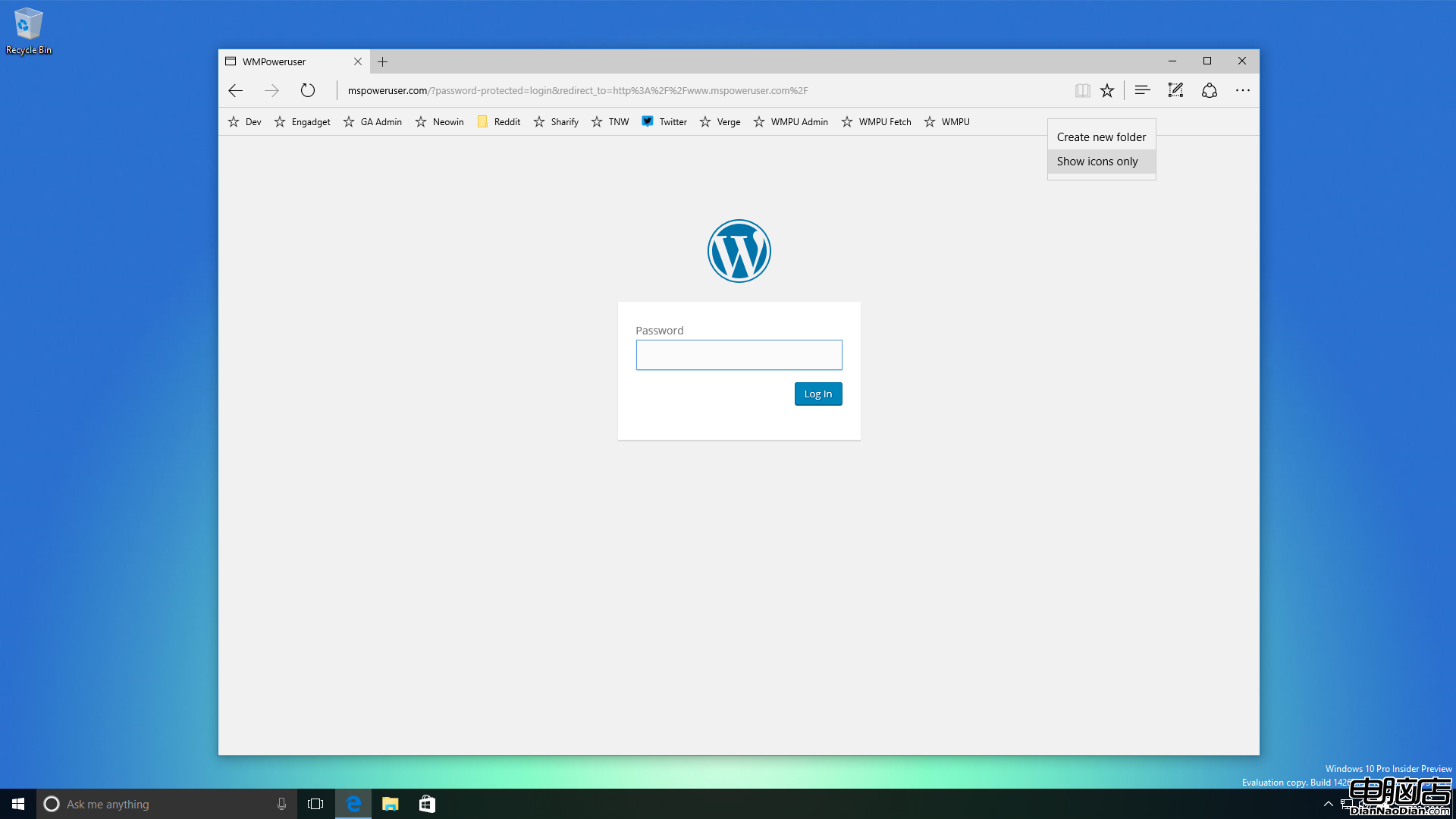Minimize the Edge window
Viewport: 1456px width, 819px height.
1172,61
